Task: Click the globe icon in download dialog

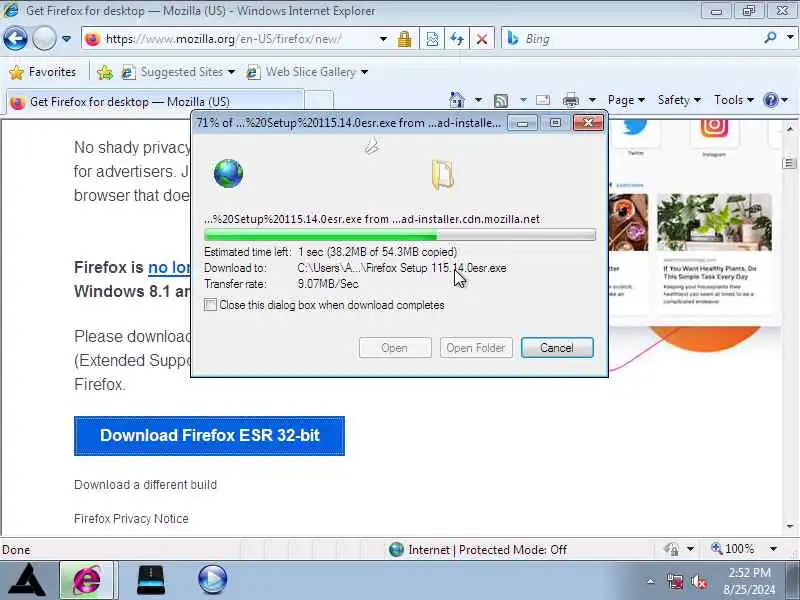Action: pyautogui.click(x=228, y=174)
